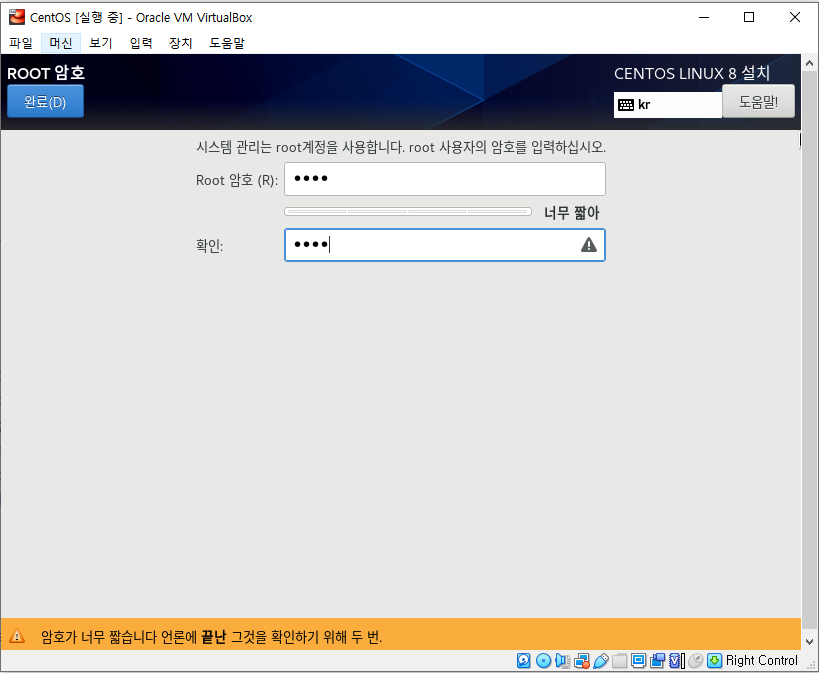Click the warning triangle in the confirm field
The image size is (819, 673).
tap(589, 245)
